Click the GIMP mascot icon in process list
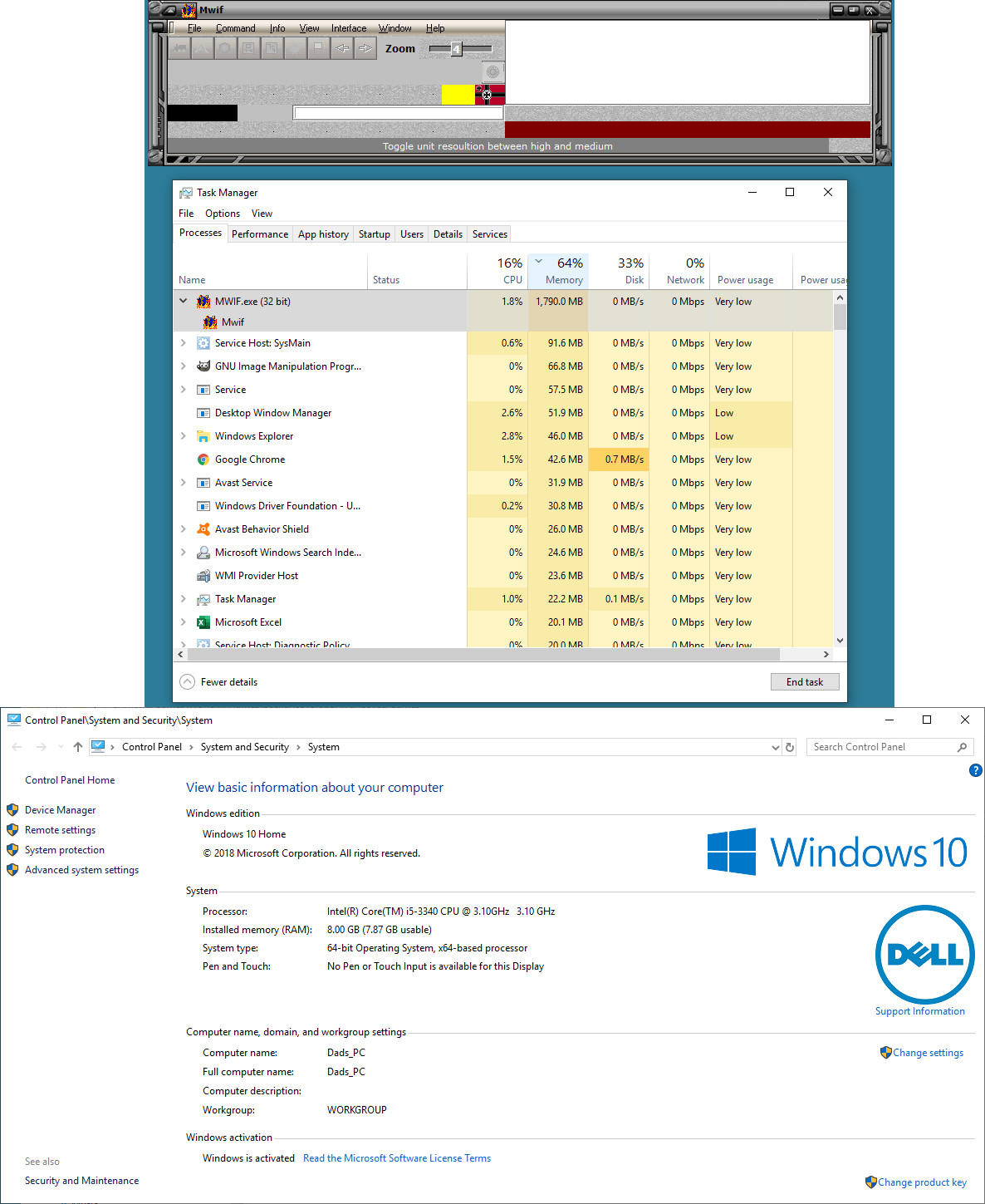 click(203, 366)
